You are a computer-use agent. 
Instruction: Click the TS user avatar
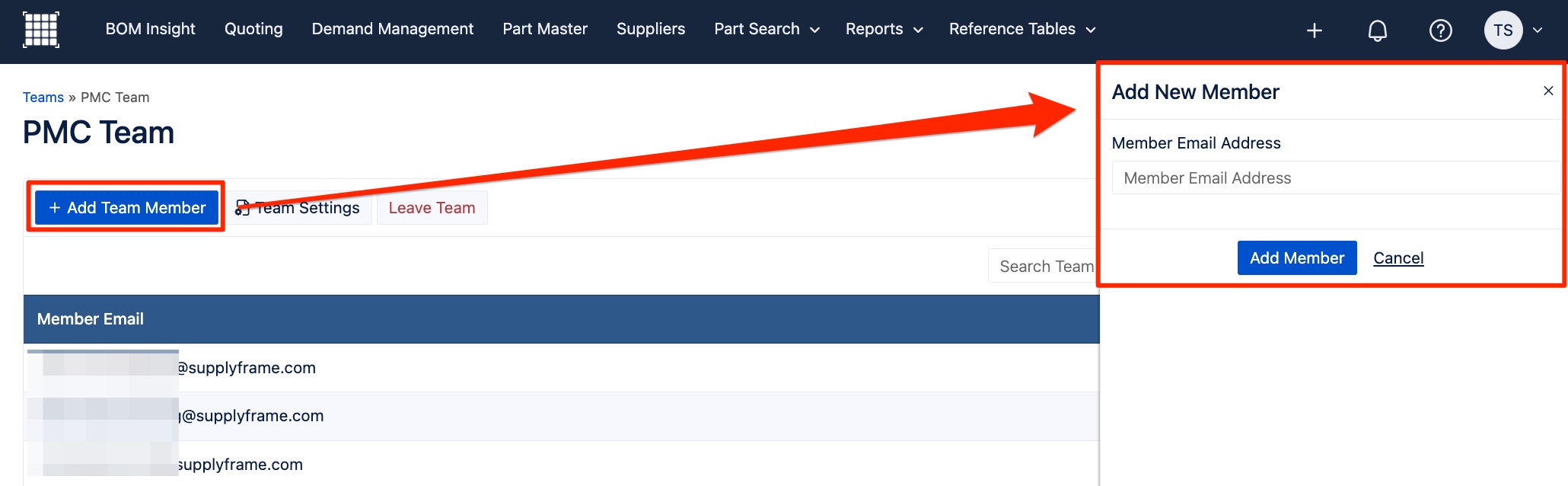(1503, 30)
